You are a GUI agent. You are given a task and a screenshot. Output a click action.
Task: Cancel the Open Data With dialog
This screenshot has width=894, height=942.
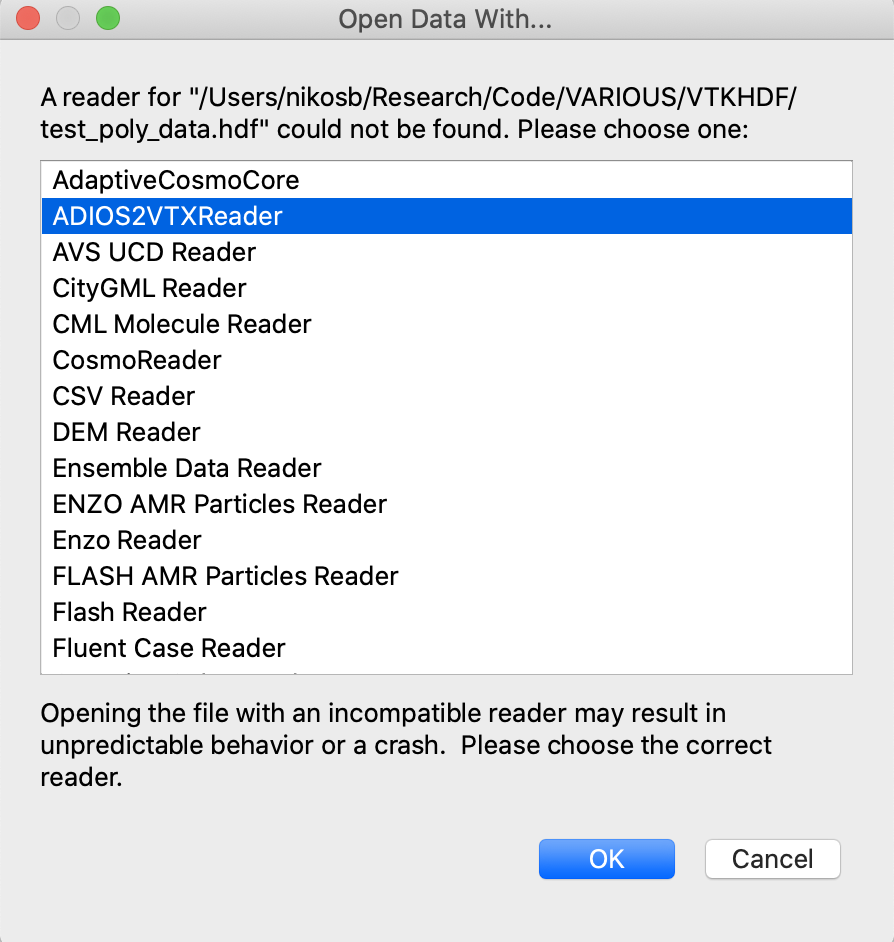[772, 859]
